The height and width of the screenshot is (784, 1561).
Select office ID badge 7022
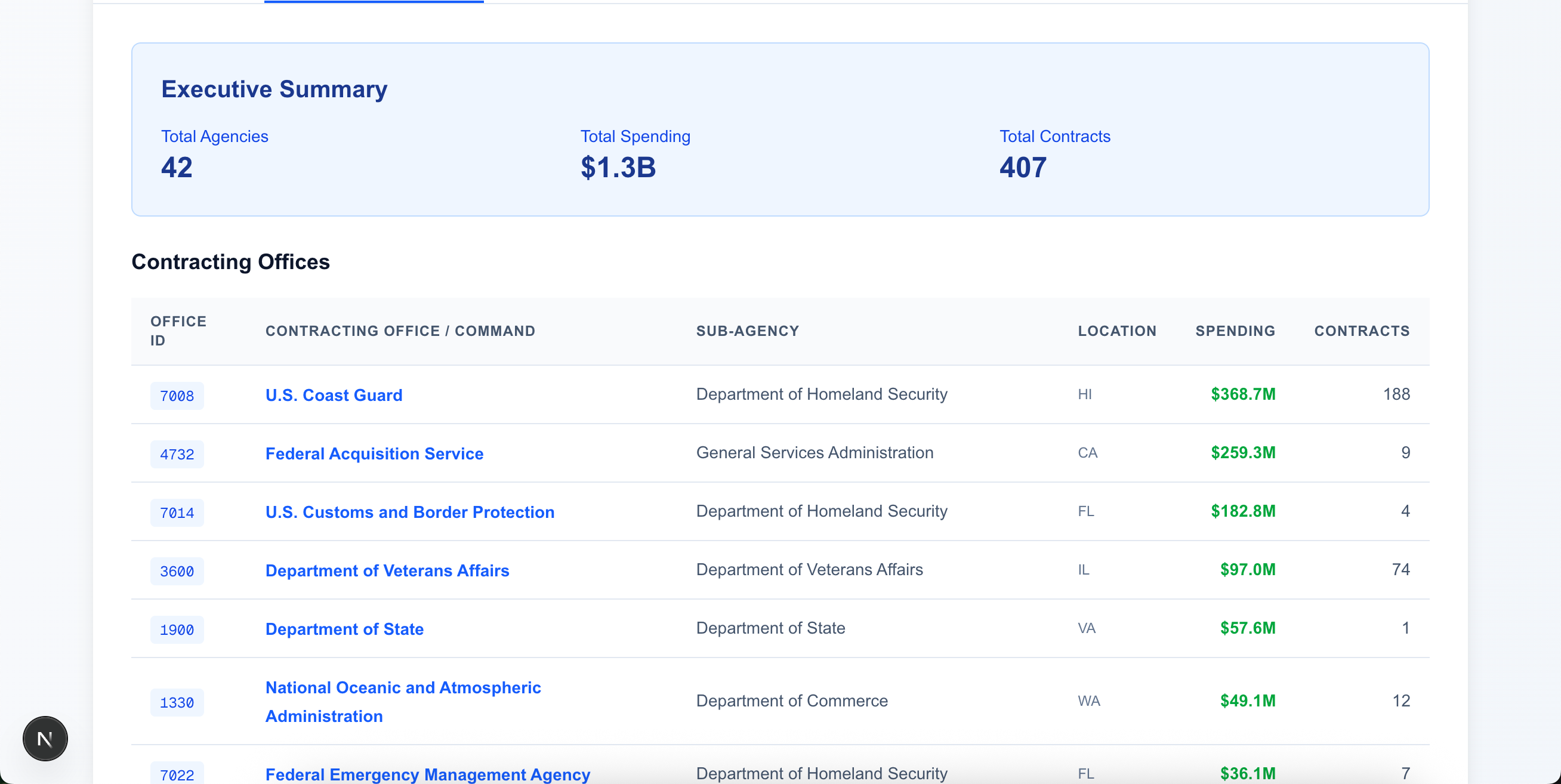coord(177,774)
